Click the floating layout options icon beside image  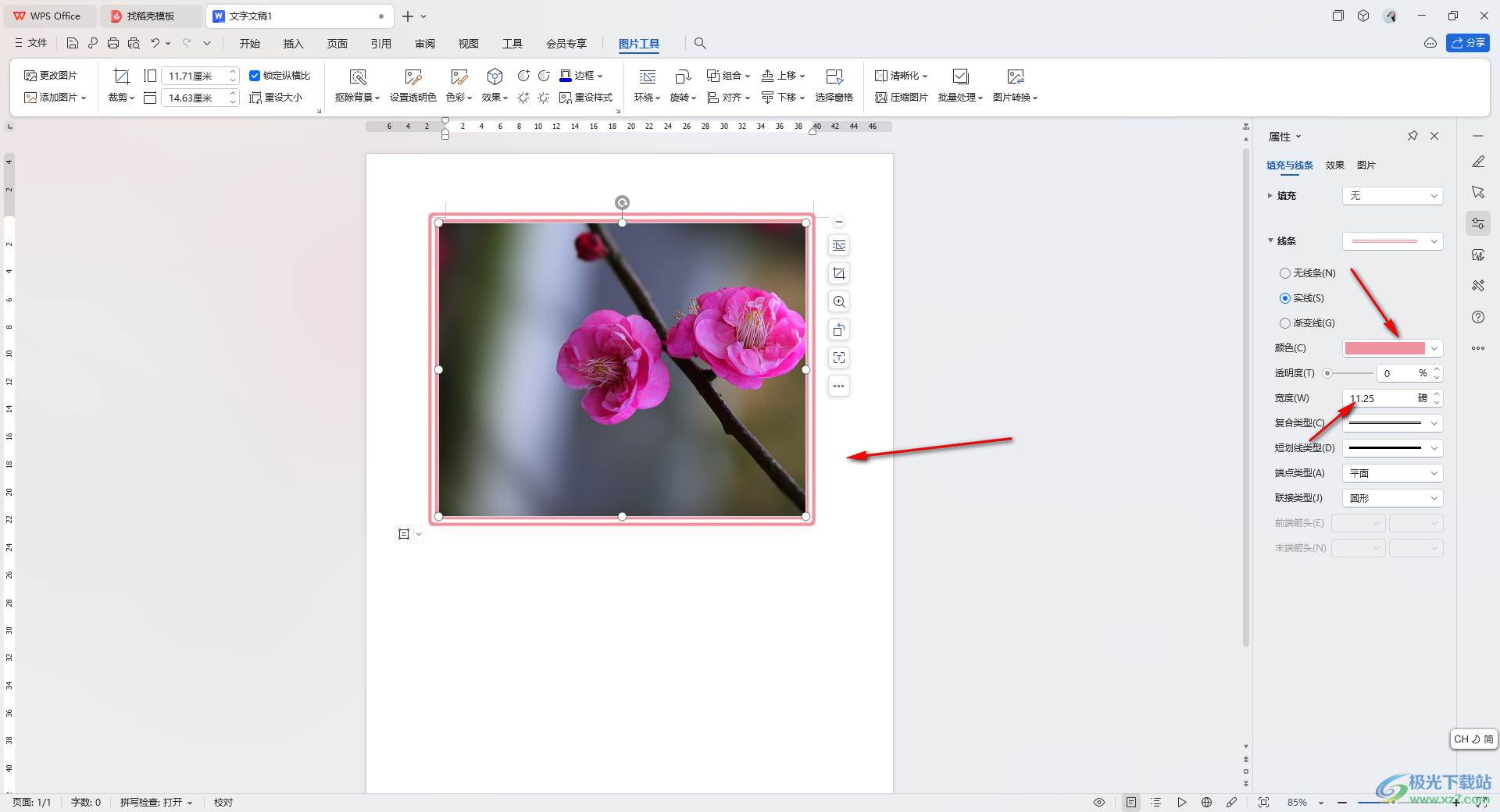pos(839,246)
